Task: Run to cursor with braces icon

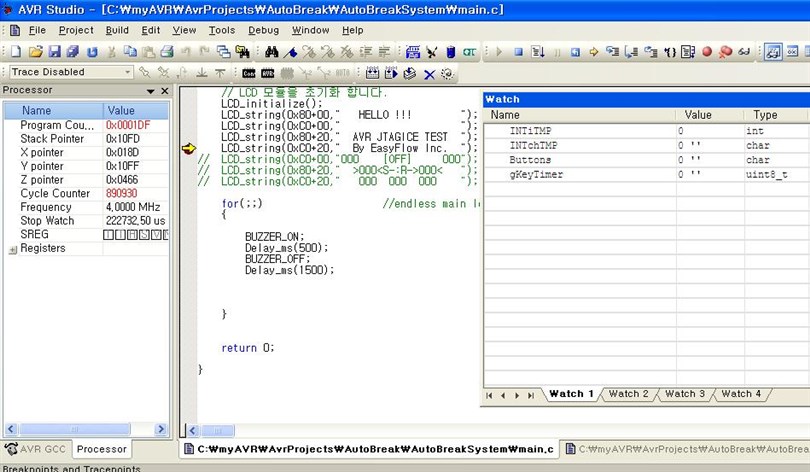Action: pyautogui.click(x=671, y=52)
